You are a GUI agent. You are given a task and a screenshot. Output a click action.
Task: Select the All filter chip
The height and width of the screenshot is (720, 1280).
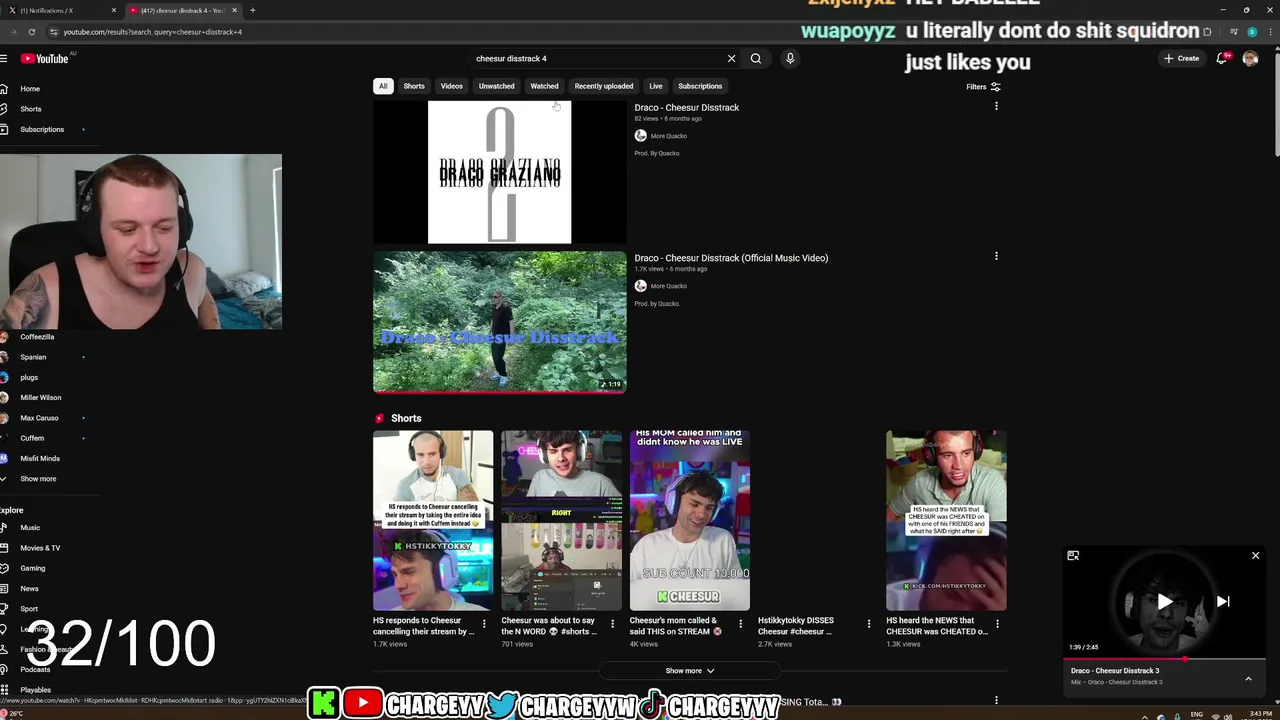383,86
